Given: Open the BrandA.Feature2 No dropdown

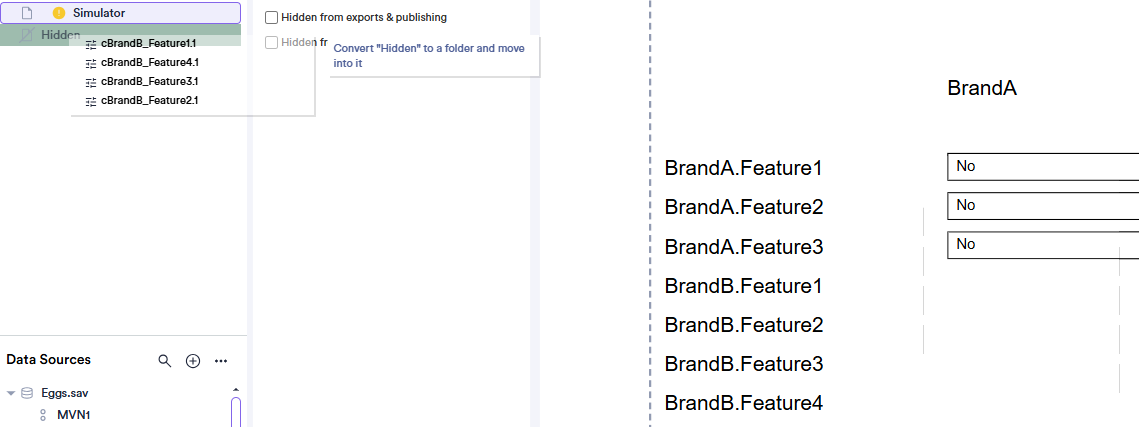Looking at the screenshot, I should click(1043, 206).
